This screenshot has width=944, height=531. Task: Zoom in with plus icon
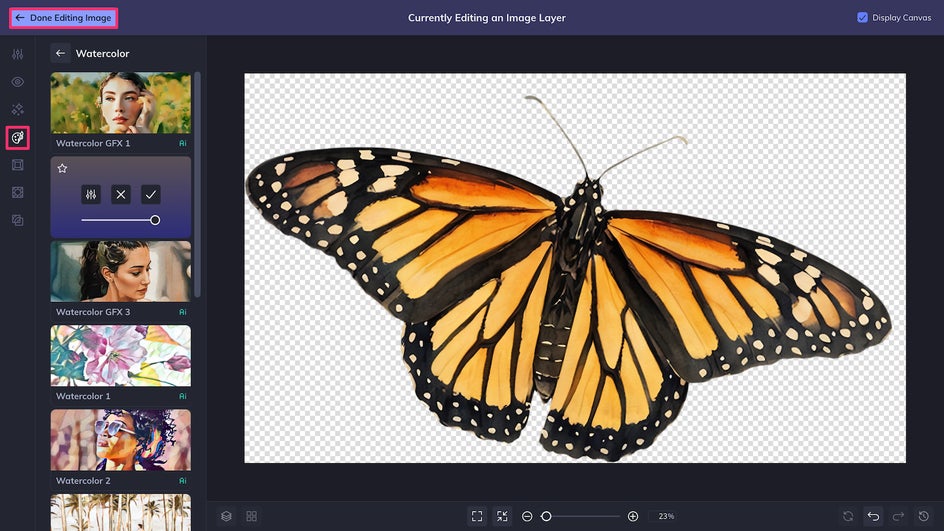click(x=633, y=517)
